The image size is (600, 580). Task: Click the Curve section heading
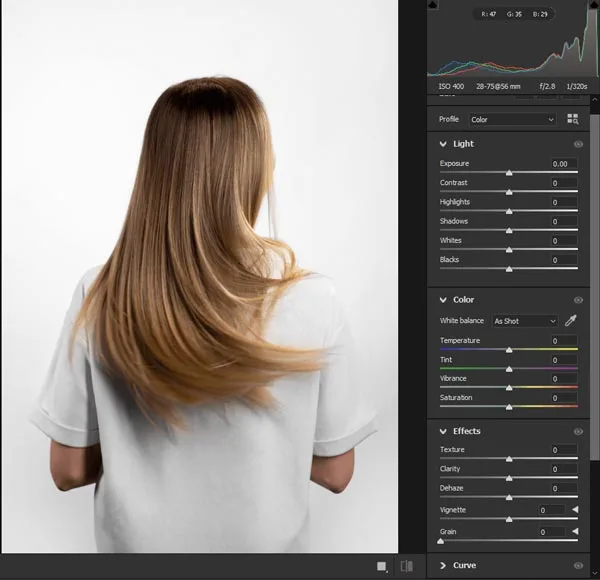(465, 565)
